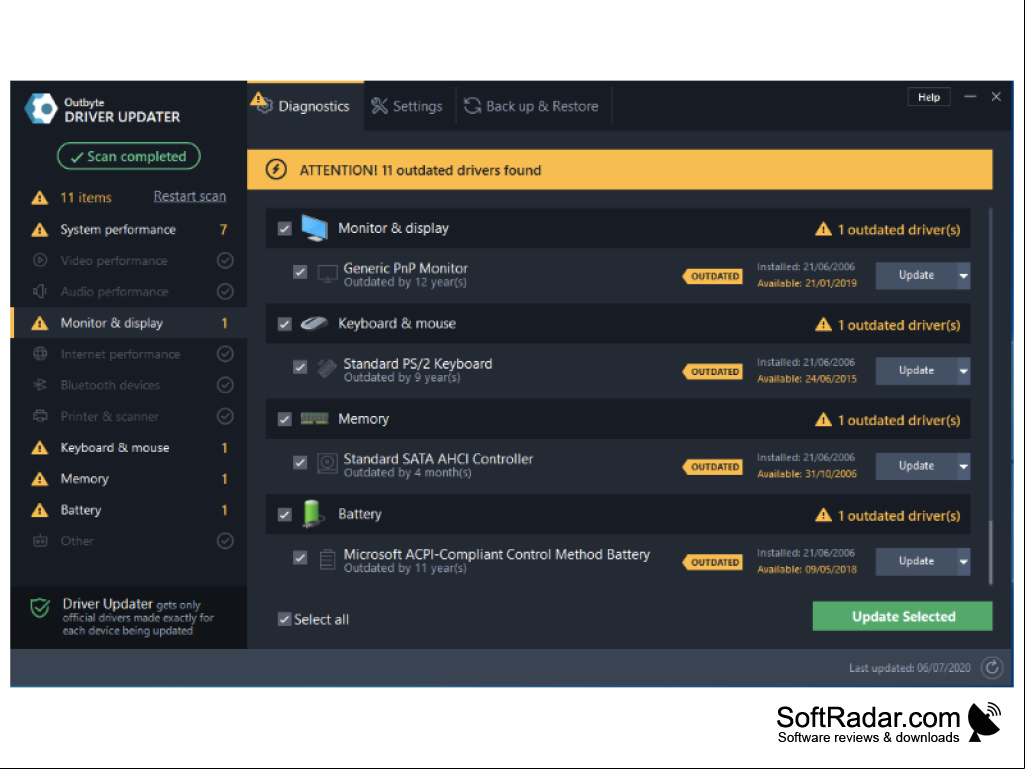
Task: Uncheck the Memory group checkbox
Action: [x=284, y=419]
